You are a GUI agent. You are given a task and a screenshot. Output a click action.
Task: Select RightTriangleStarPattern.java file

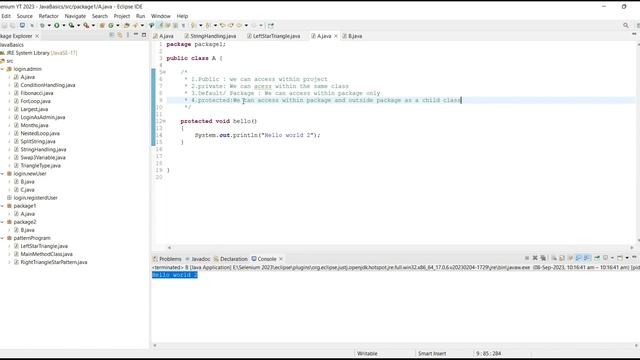tap(53, 262)
